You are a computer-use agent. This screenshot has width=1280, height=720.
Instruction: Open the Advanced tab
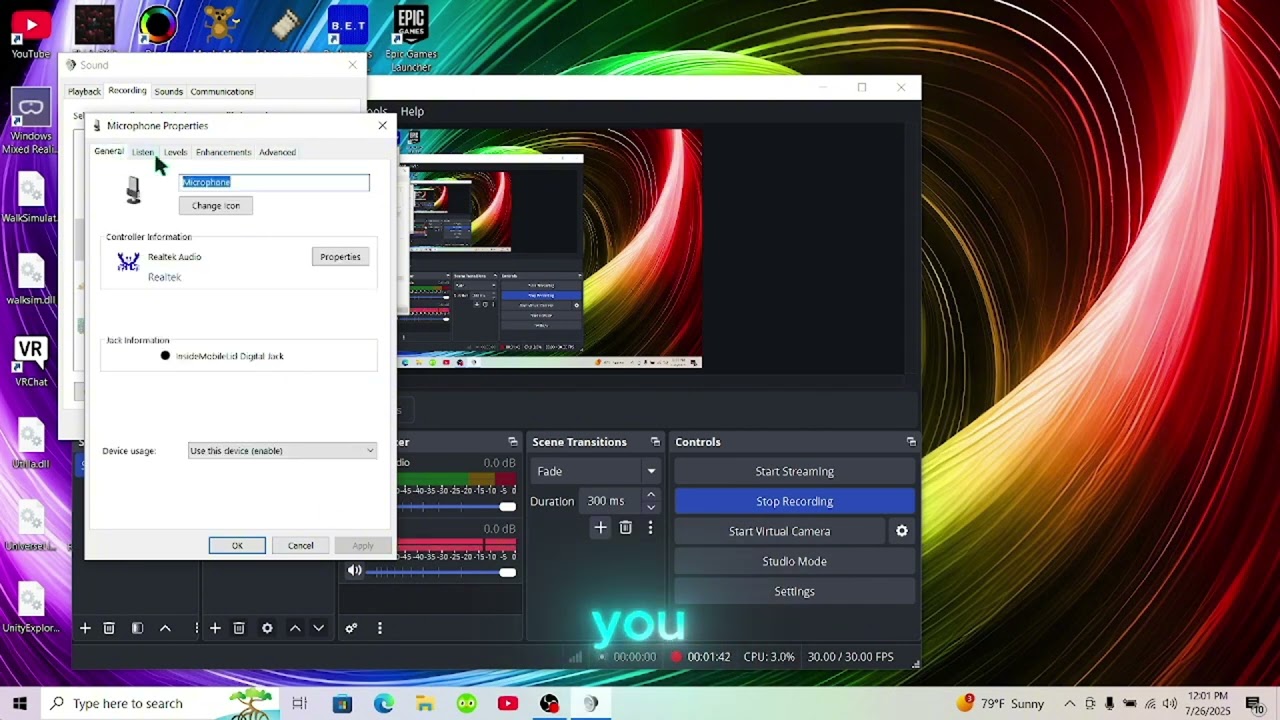point(277,152)
